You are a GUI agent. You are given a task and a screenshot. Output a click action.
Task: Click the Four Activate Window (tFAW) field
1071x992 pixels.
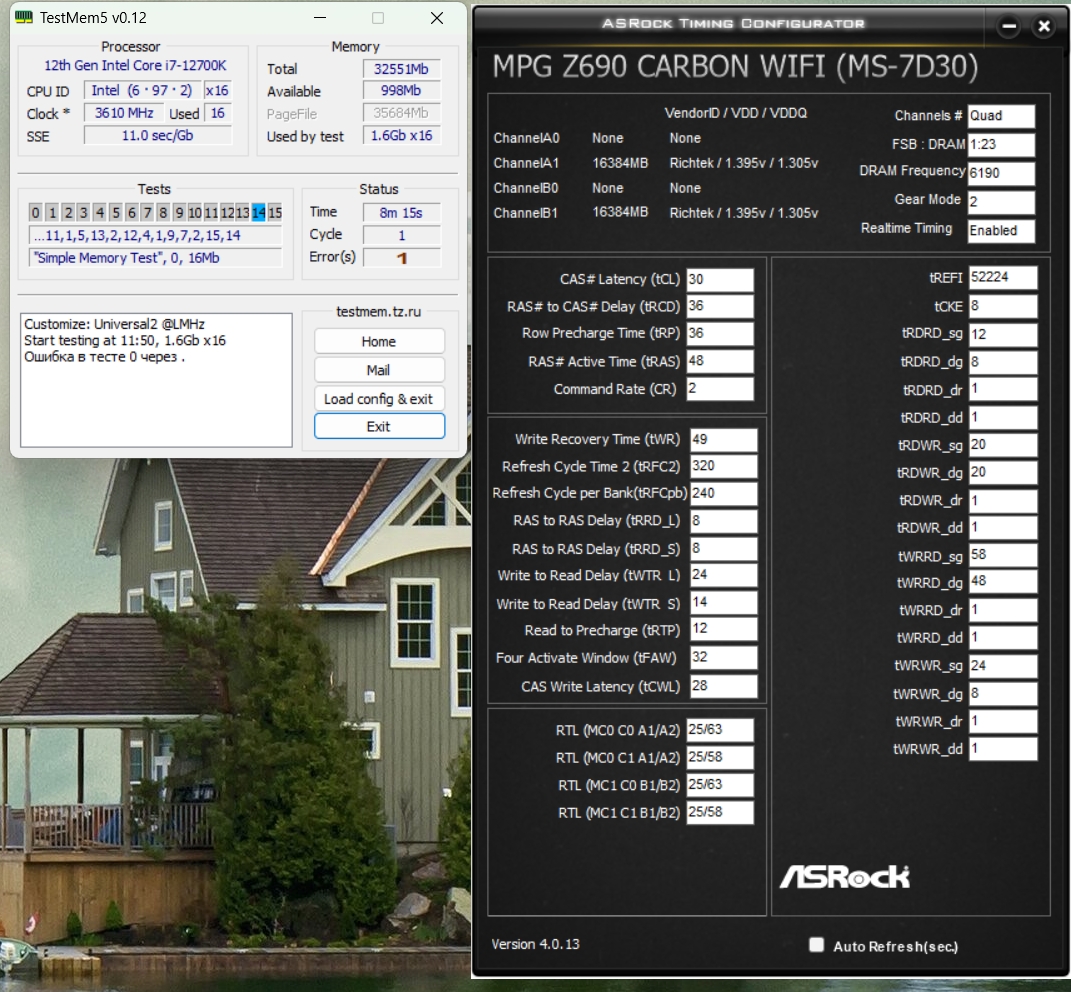(x=723, y=657)
